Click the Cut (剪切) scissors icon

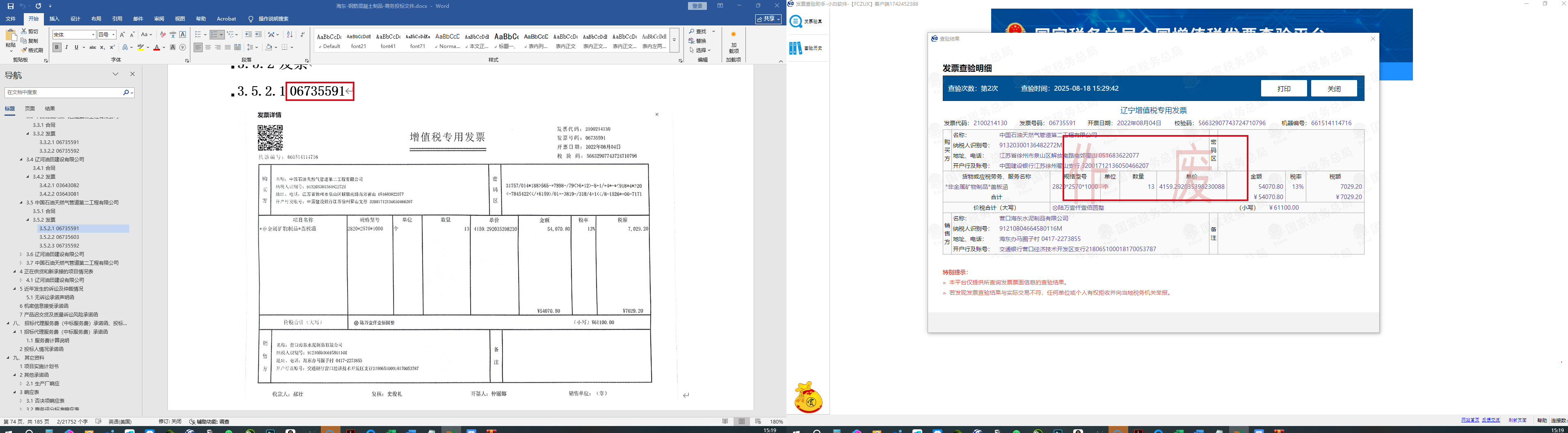[24, 31]
